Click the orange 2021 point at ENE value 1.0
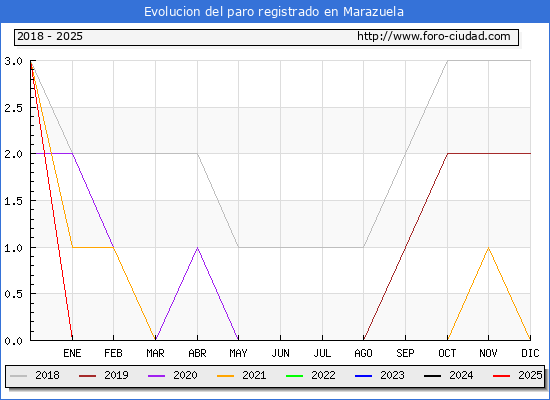The image size is (550, 400). [73, 247]
